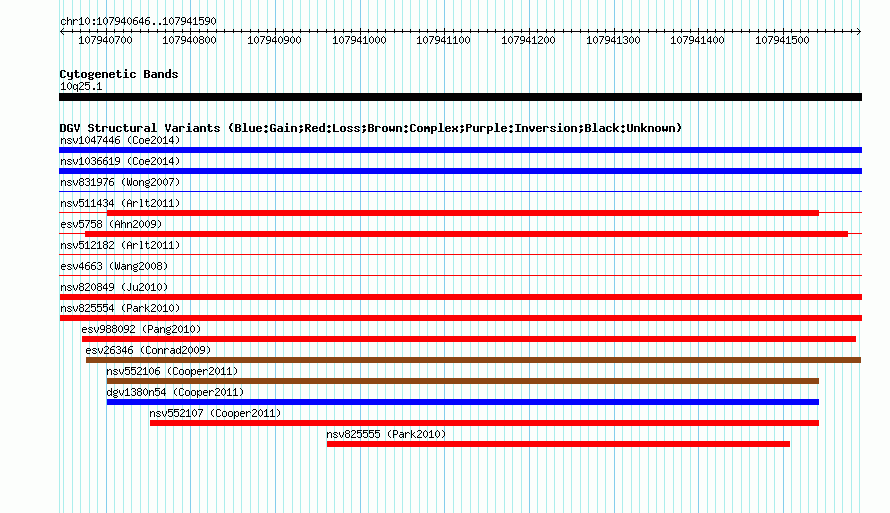Click the nsv831976 (Wong2007) label

point(120,182)
